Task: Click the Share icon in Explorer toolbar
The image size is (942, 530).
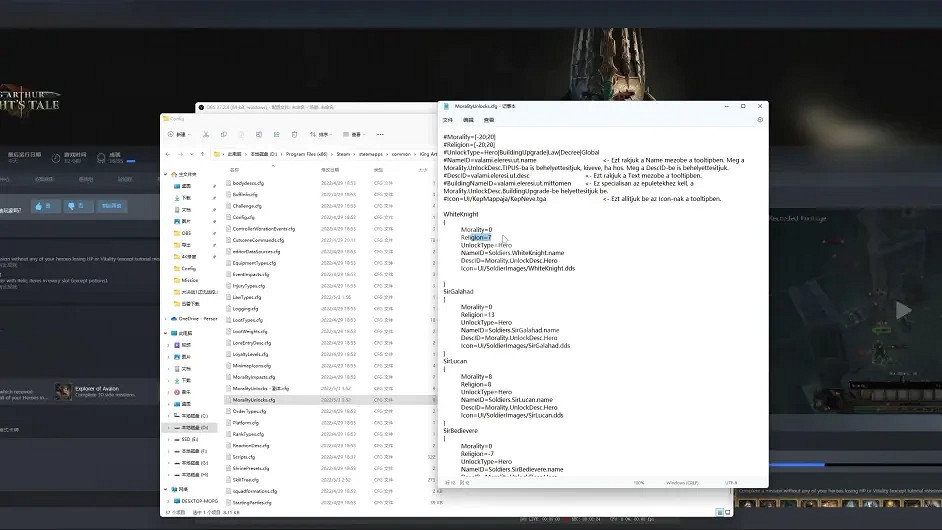Action: tap(276, 134)
